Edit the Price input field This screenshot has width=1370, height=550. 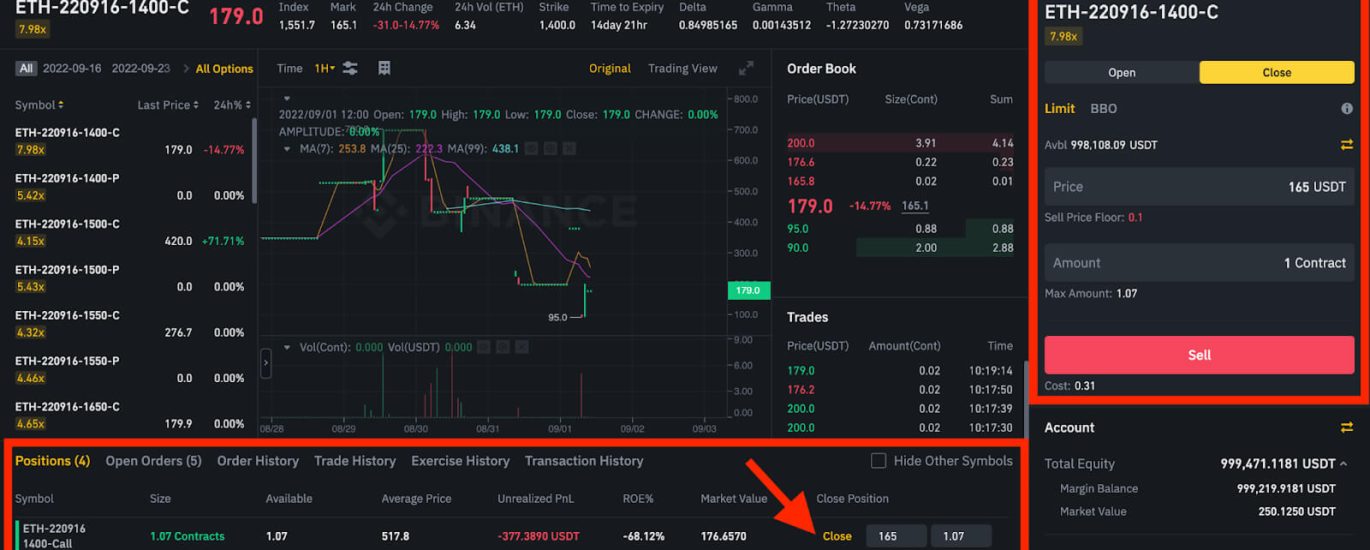(1199, 187)
